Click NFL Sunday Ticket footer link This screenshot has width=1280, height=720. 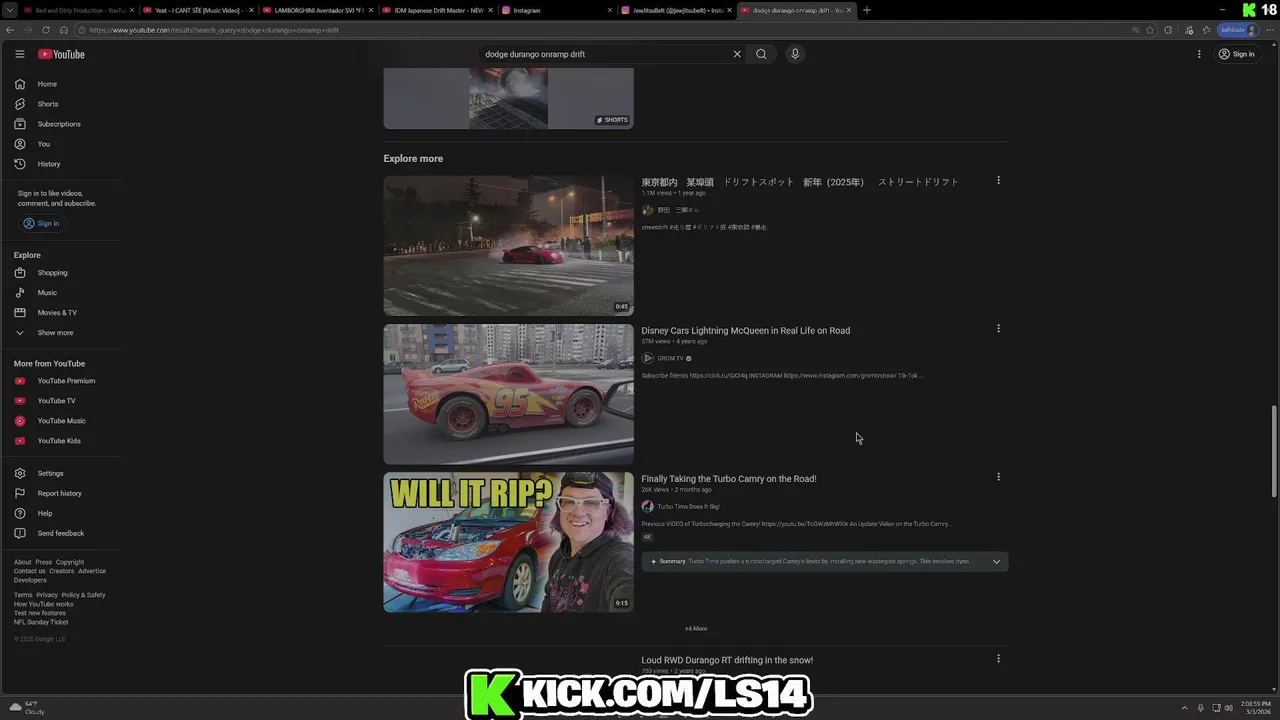[41, 622]
